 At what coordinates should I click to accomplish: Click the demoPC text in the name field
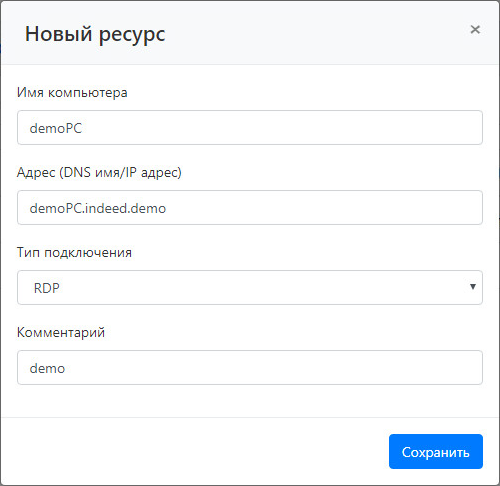pyautogui.click(x=56, y=128)
